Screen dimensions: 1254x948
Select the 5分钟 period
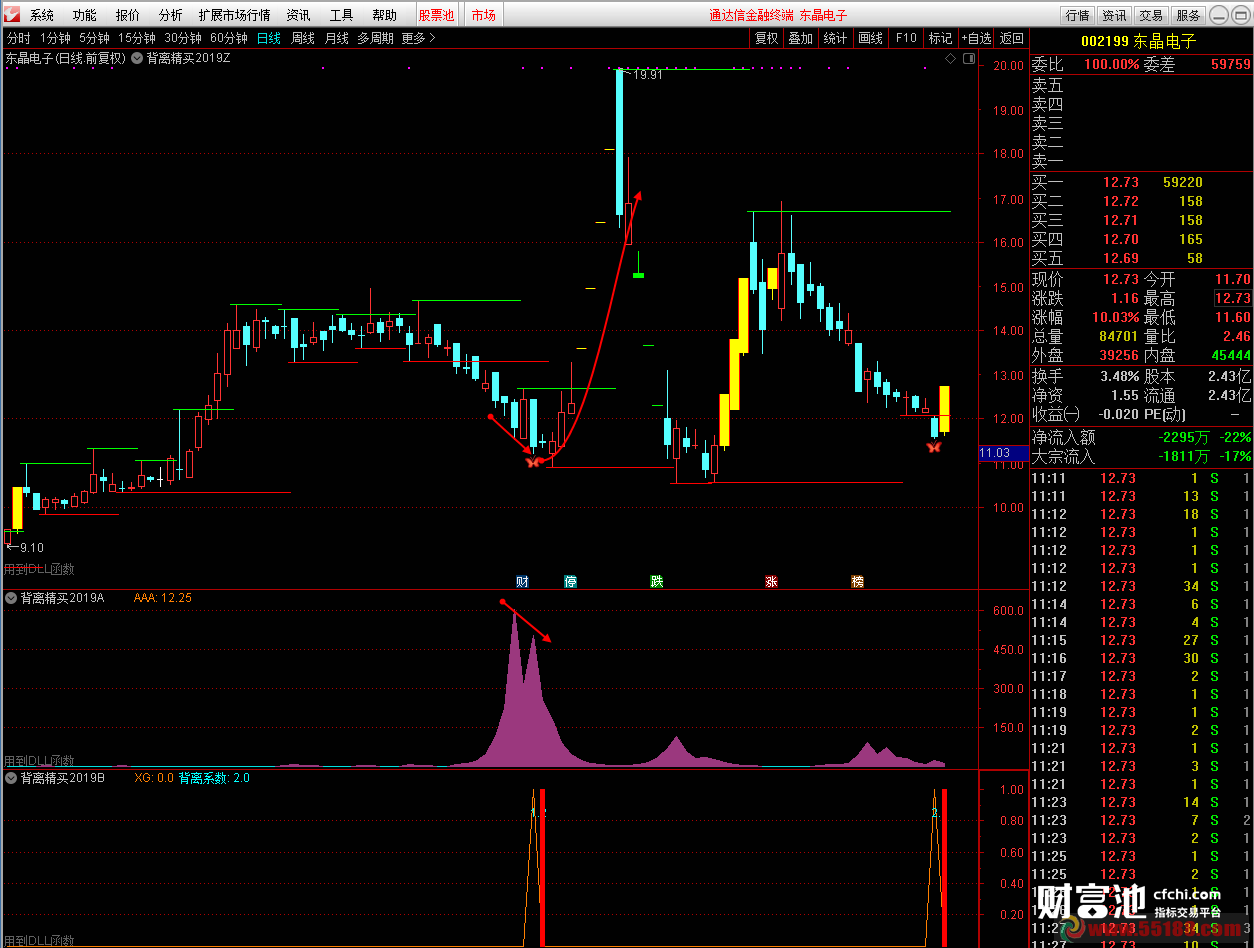pyautogui.click(x=94, y=38)
